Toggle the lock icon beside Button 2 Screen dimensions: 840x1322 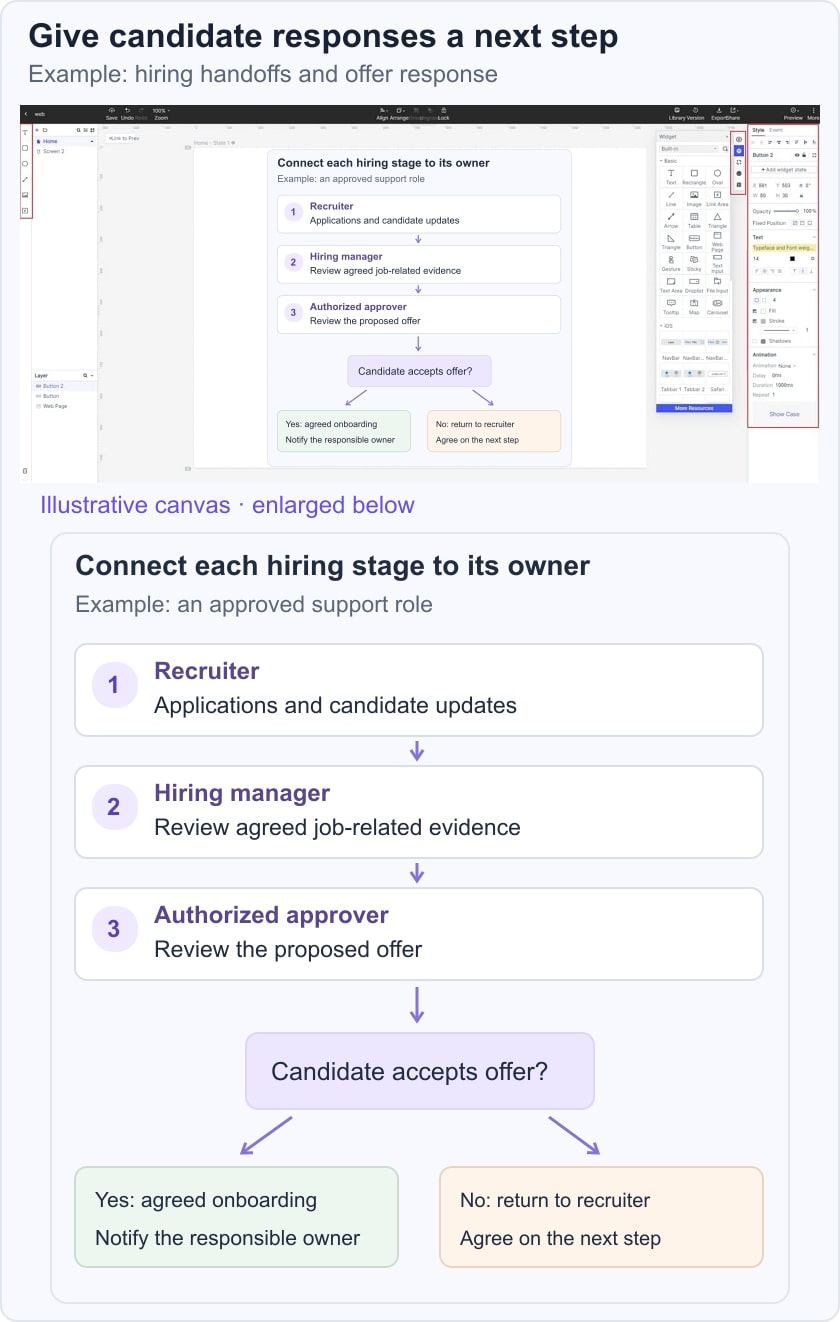click(x=804, y=155)
